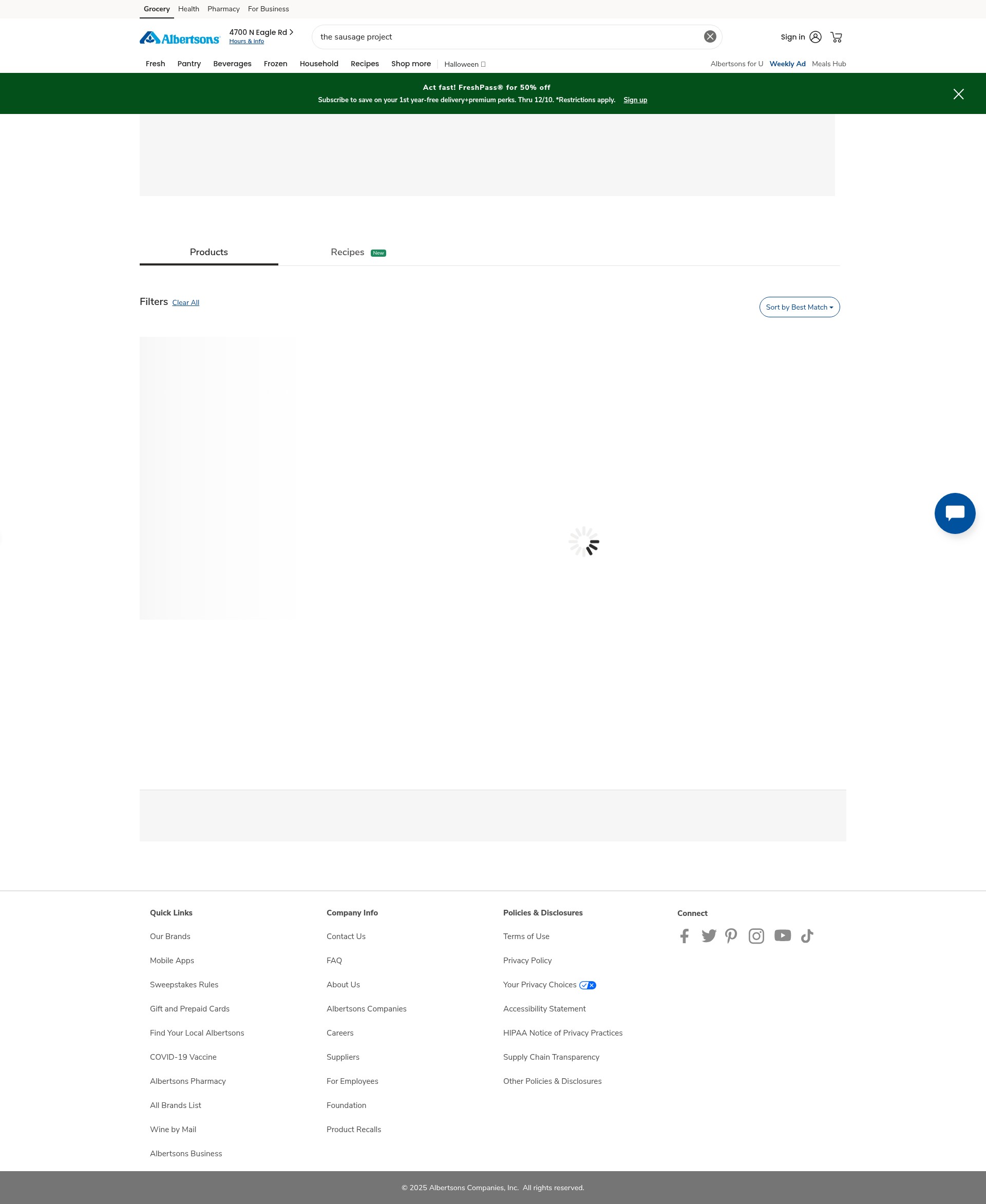
Task: Open the shopping cart icon
Action: pos(836,37)
